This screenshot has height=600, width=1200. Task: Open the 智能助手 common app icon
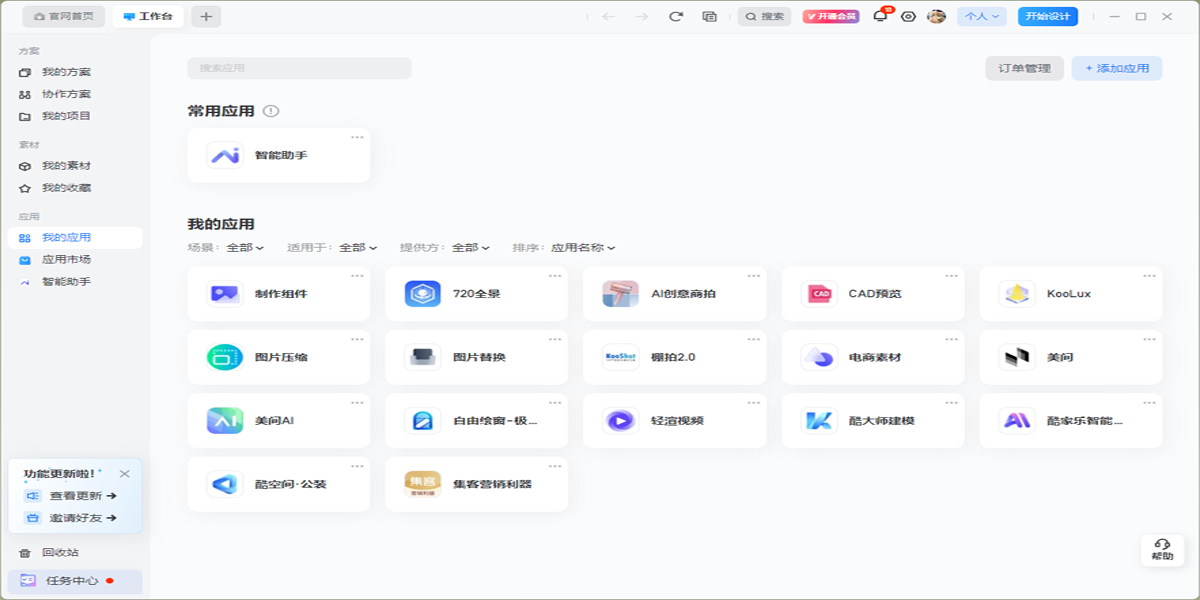coord(225,156)
